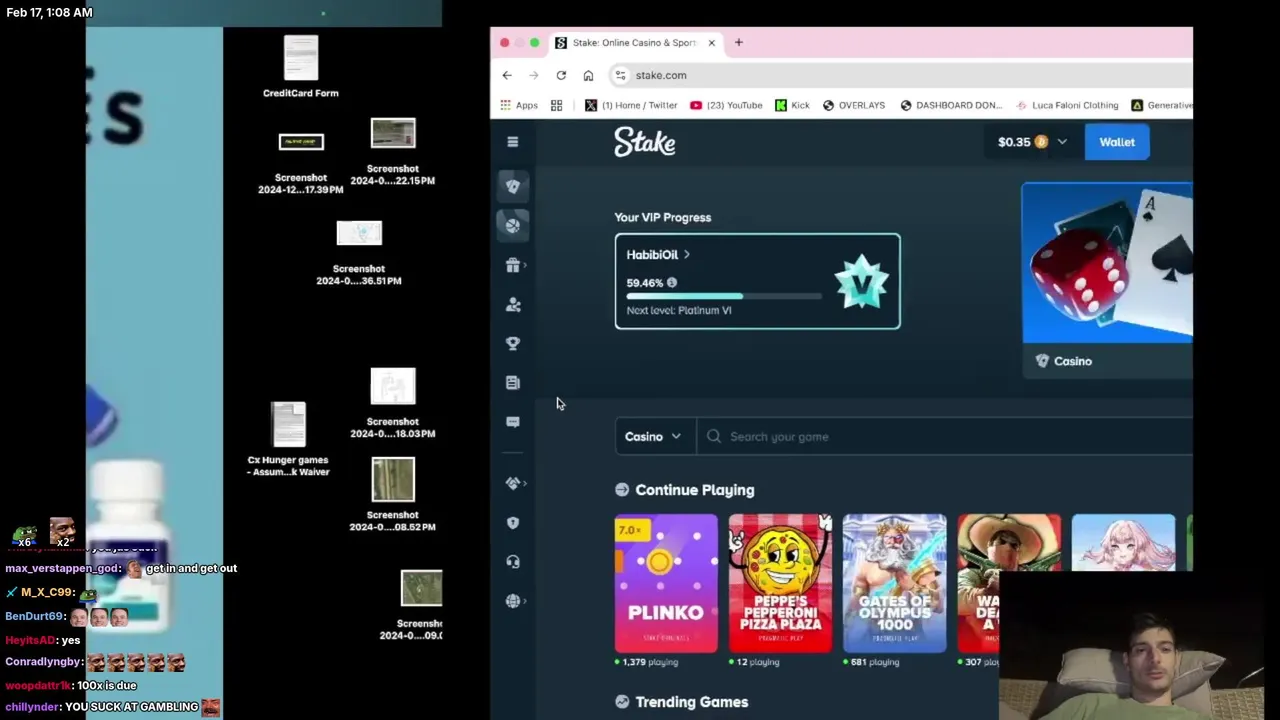This screenshot has width=1280, height=720.
Task: Open the Apps bookmarks shortcut
Action: pos(519,105)
